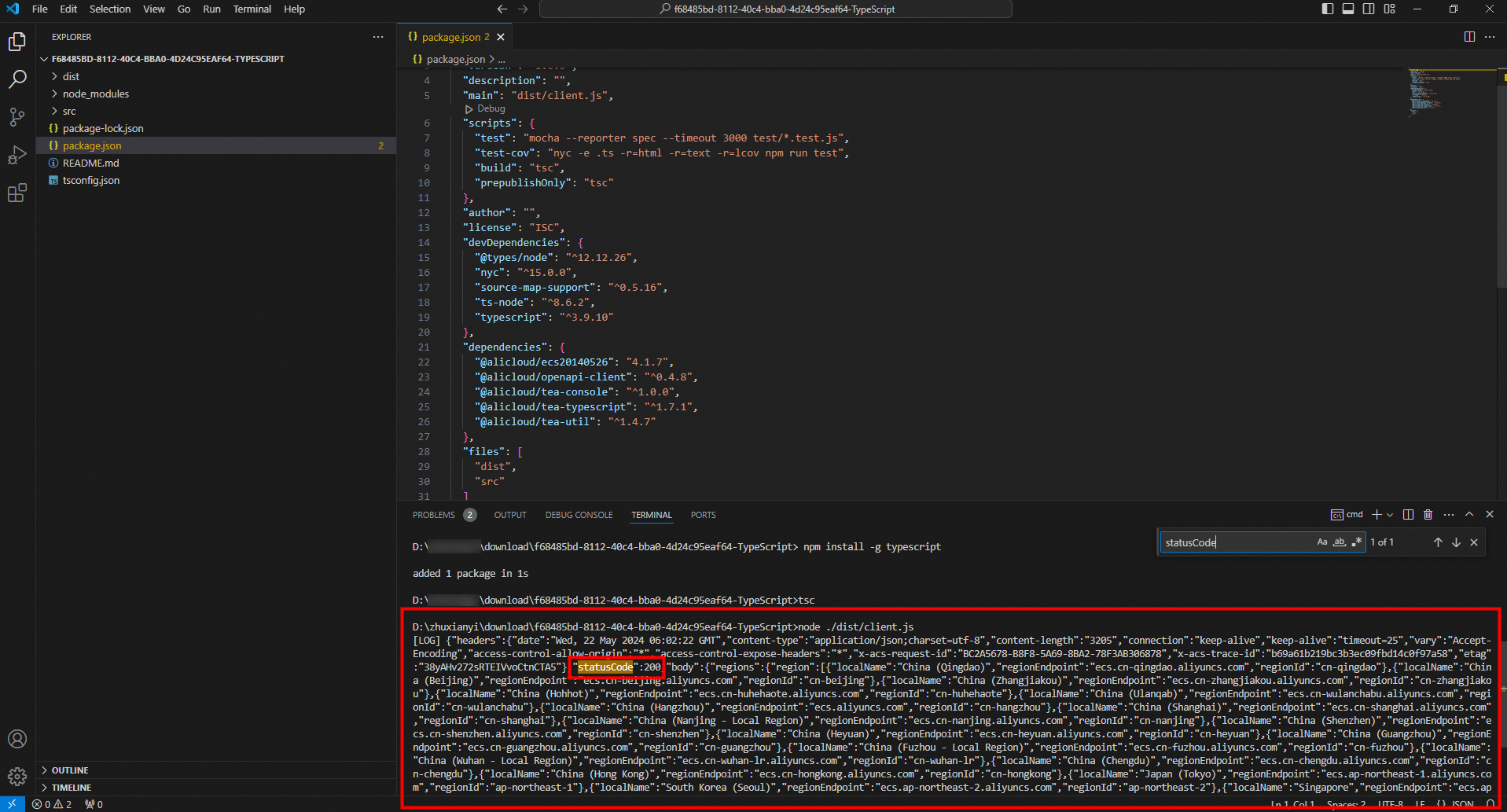Viewport: 1507px width, 812px height.
Task: Click ports forwarded status bar item
Action: pos(94,804)
